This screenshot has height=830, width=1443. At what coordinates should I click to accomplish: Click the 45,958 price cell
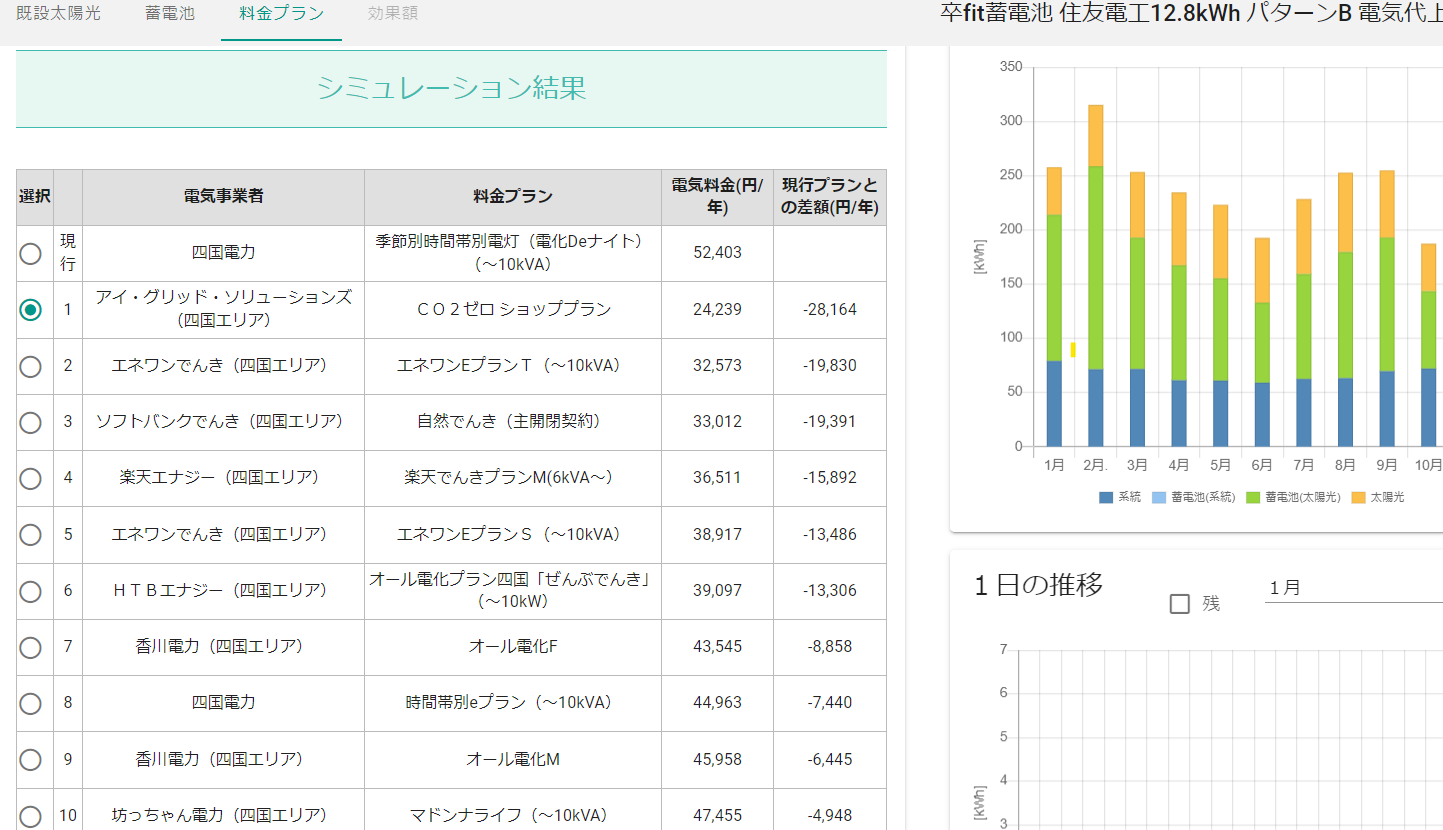[x=718, y=760]
